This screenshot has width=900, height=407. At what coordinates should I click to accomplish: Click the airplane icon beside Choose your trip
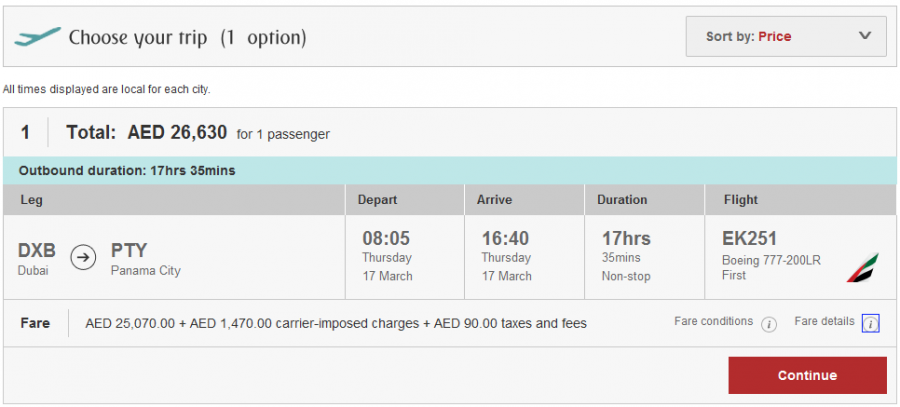pos(37,37)
